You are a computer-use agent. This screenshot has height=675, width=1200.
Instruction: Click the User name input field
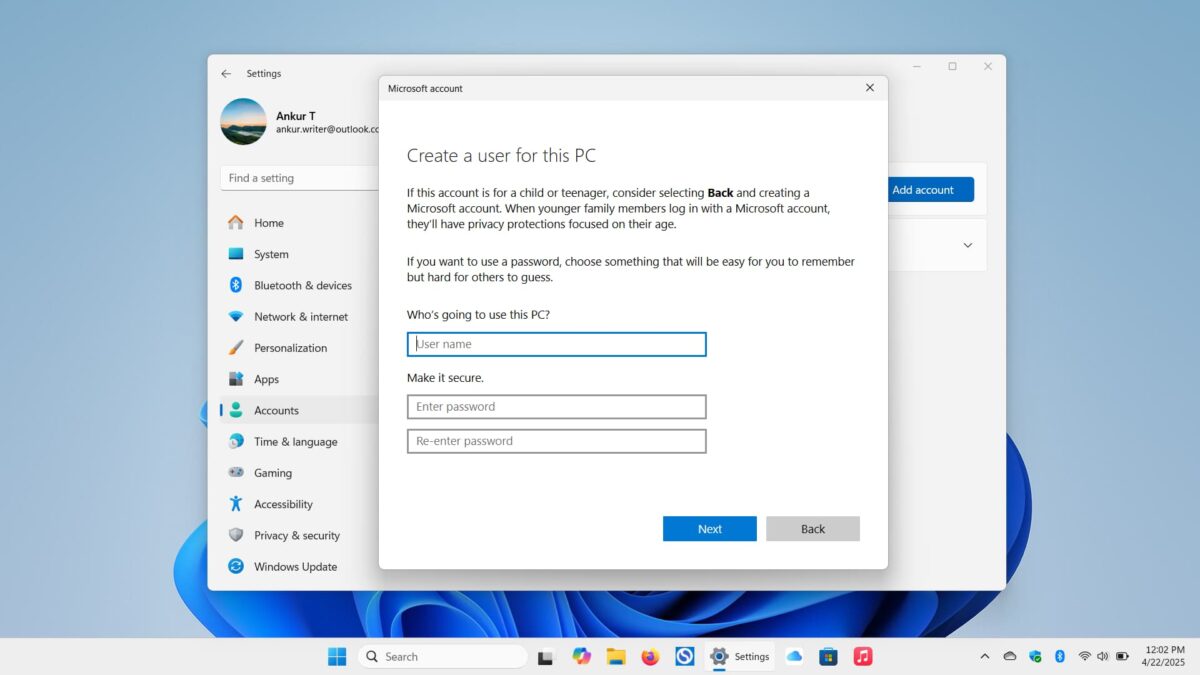pyautogui.click(x=556, y=344)
